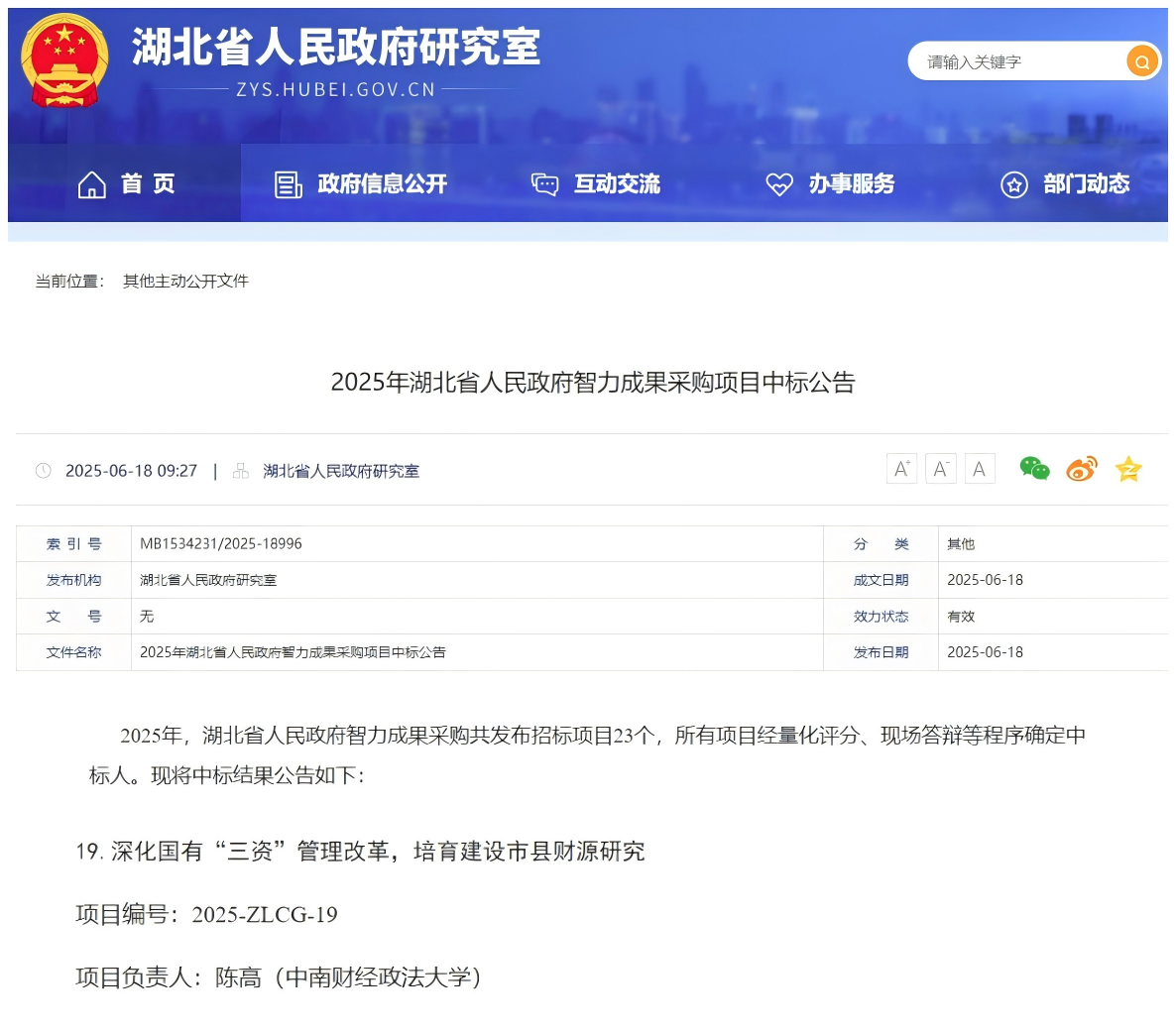
Task: Go to 部门动态 section
Action: [1086, 184]
